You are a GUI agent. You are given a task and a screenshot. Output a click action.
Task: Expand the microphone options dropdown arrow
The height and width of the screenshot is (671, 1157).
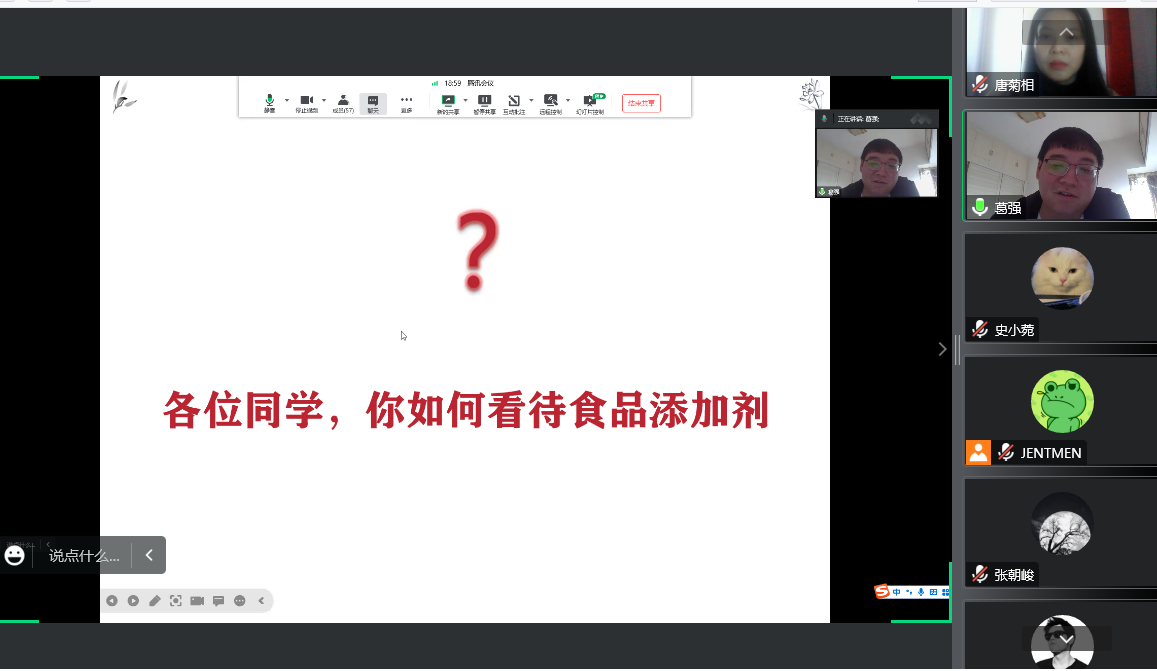click(286, 100)
